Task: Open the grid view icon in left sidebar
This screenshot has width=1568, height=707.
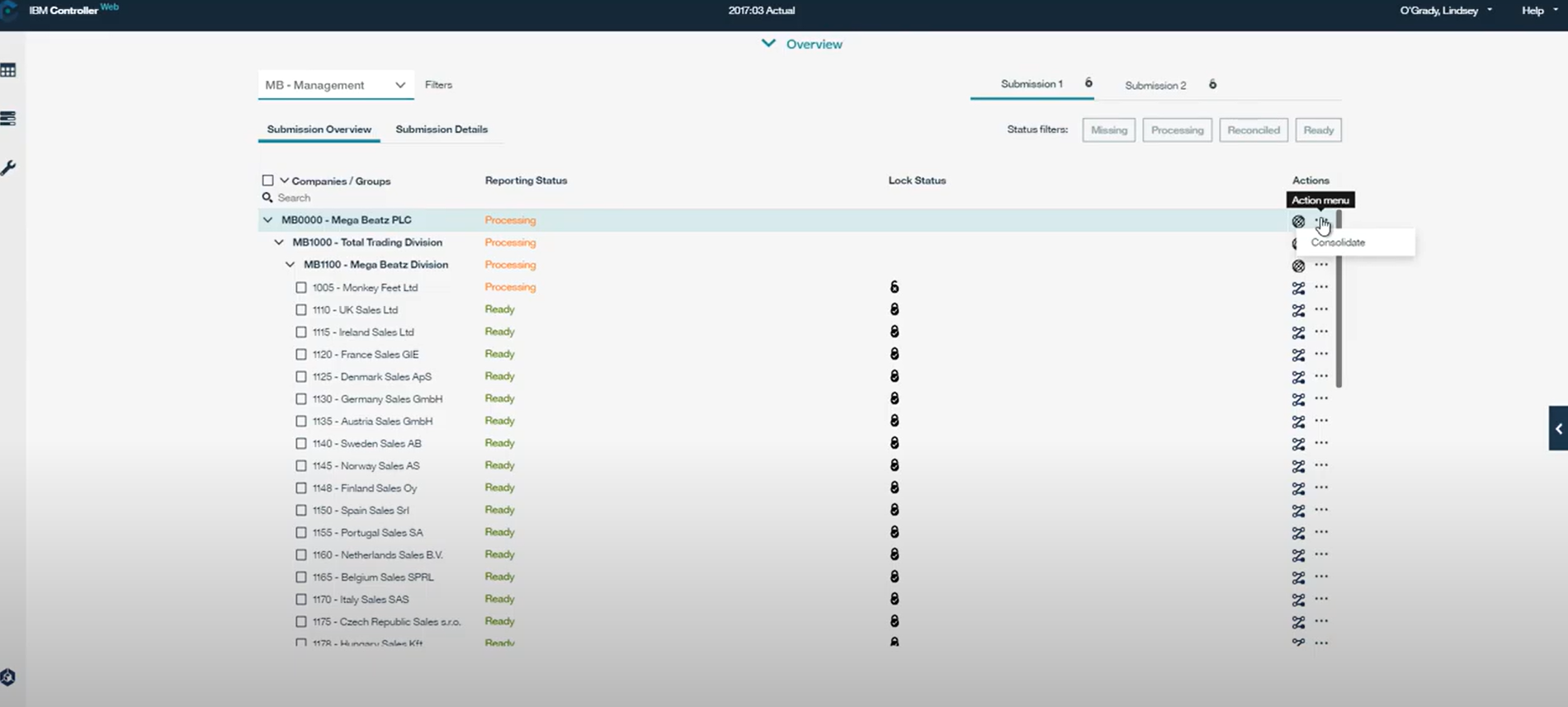Action: click(8, 71)
